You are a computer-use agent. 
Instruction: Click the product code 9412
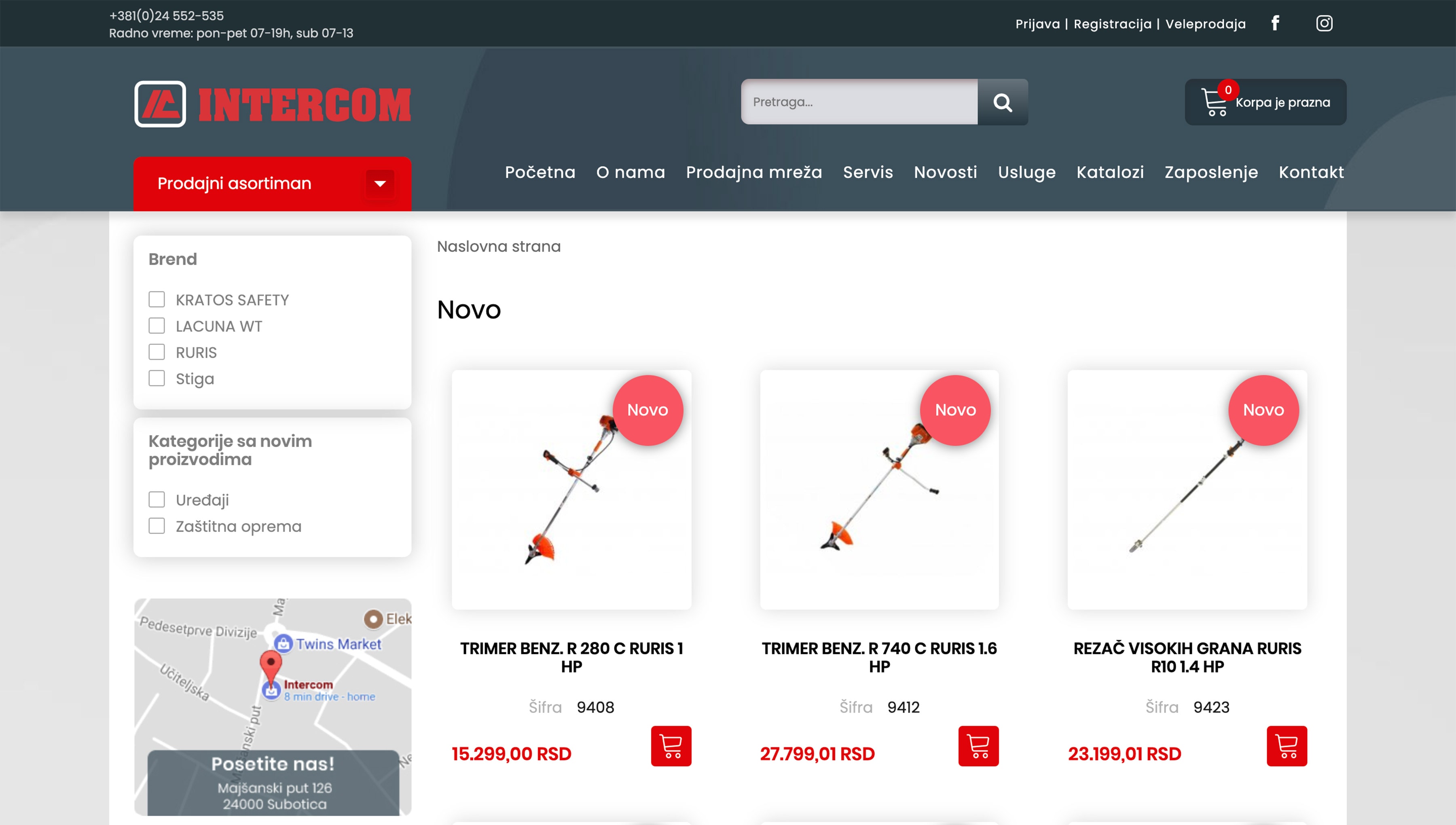point(904,707)
